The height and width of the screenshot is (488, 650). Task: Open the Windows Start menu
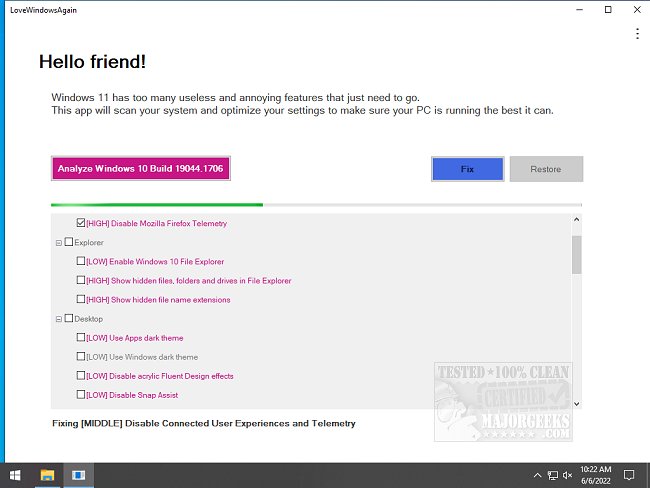15,475
